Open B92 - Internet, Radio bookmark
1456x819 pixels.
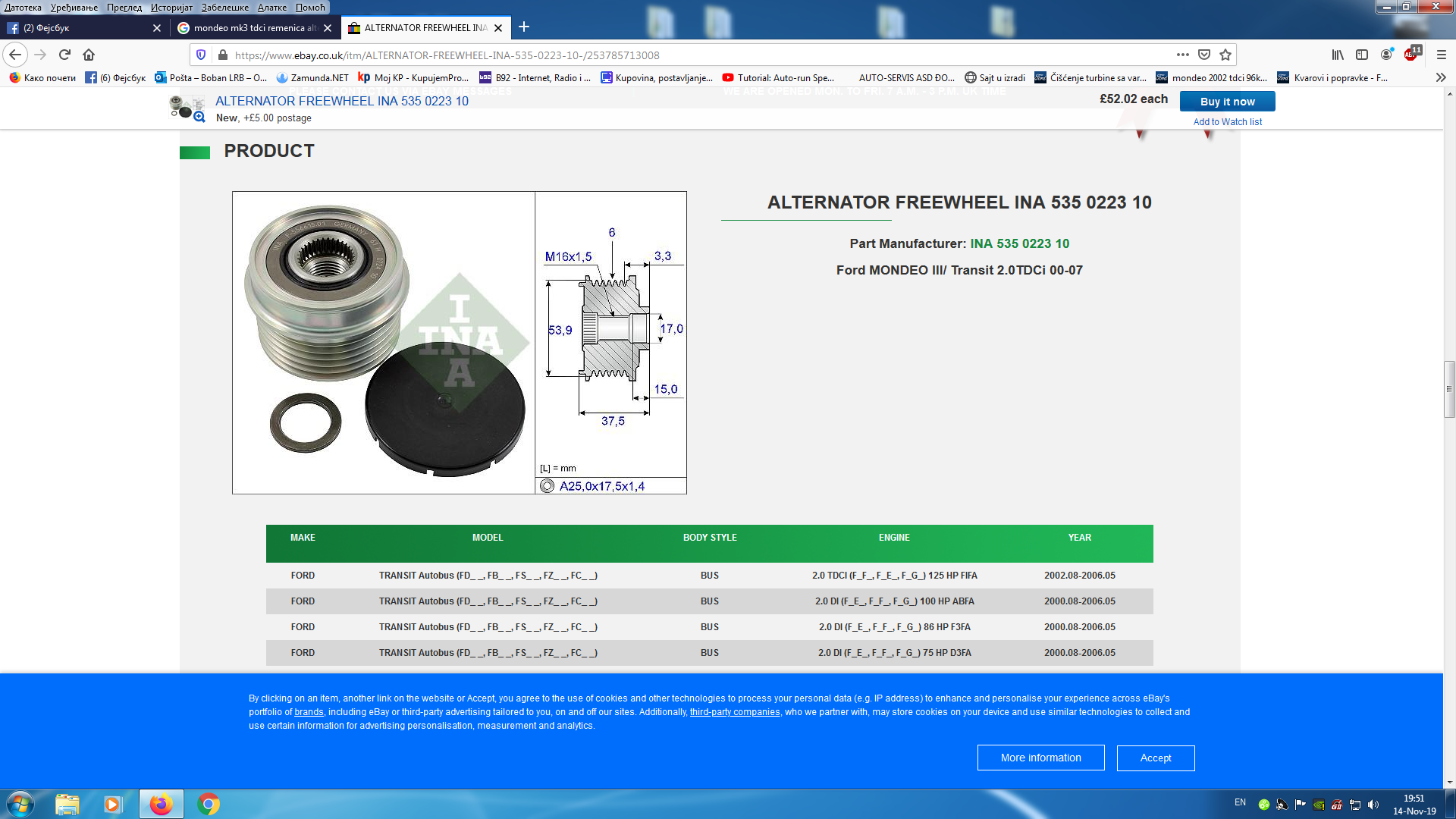pyautogui.click(x=535, y=77)
